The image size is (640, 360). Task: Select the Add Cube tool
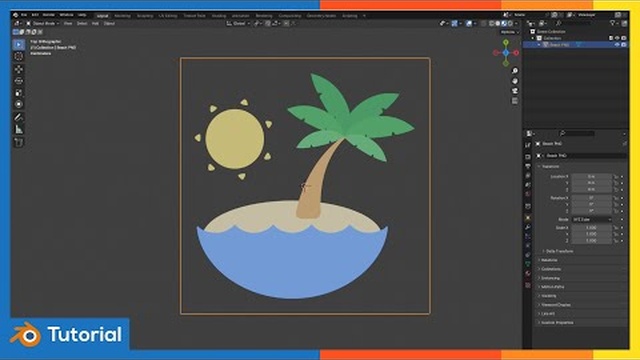click(x=19, y=142)
